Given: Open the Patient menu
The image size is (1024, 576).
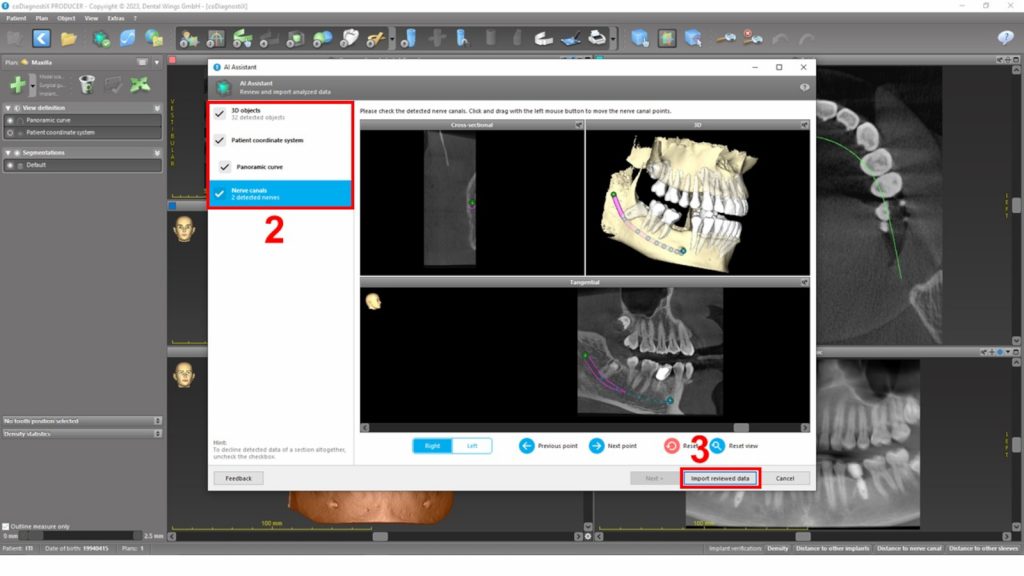Looking at the screenshot, I should pyautogui.click(x=16, y=18).
